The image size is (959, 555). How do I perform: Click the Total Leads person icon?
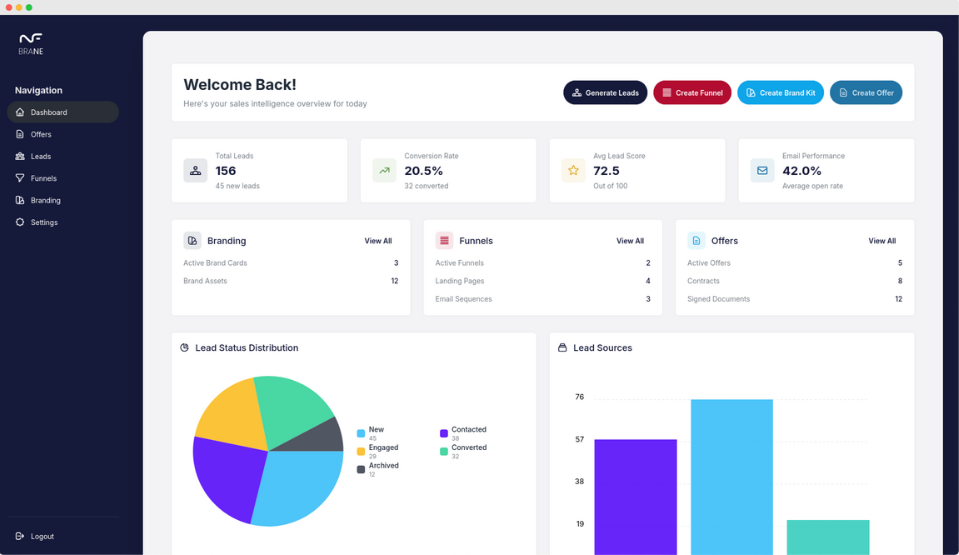pos(195,171)
